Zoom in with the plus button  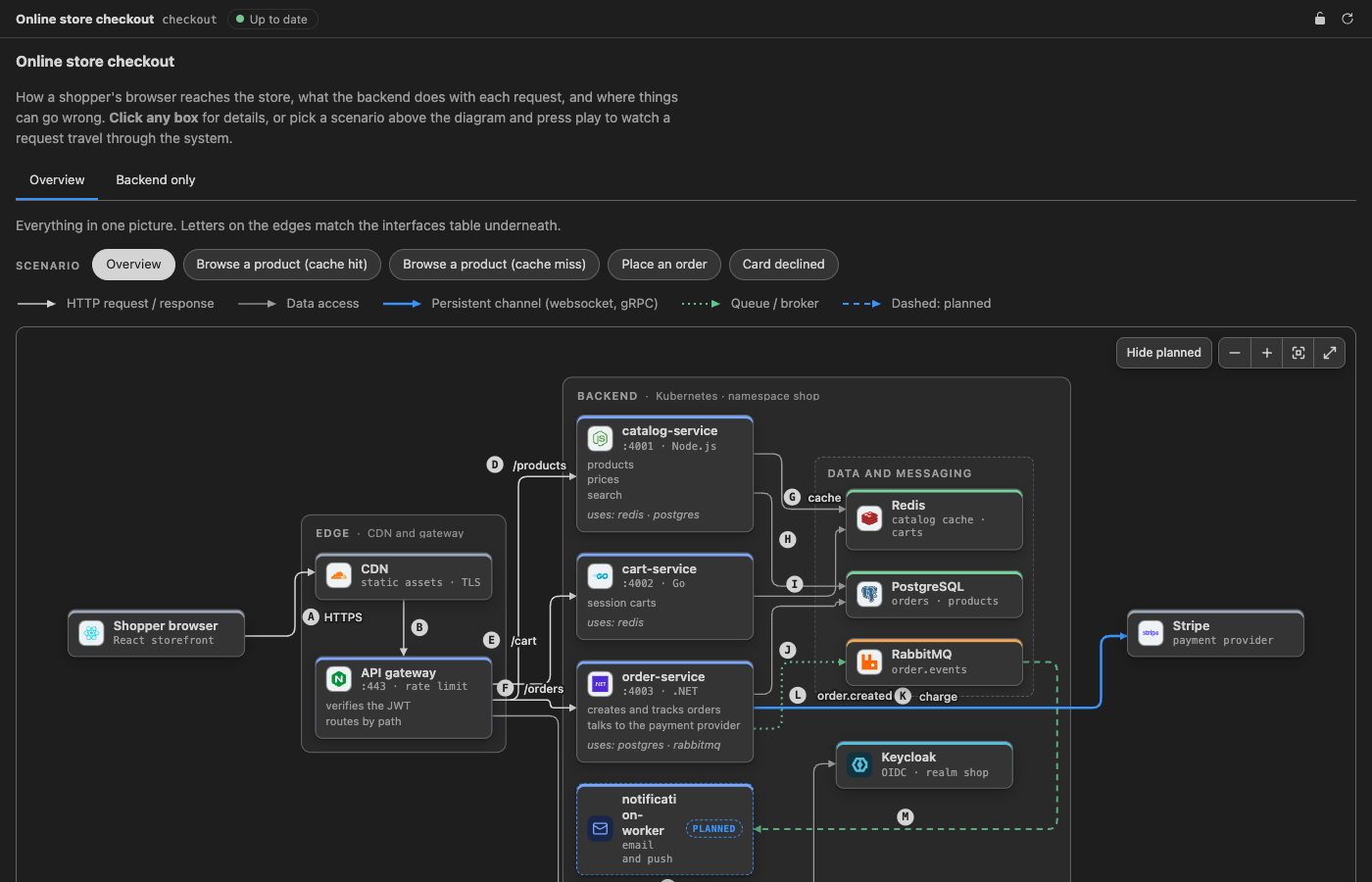1266,353
